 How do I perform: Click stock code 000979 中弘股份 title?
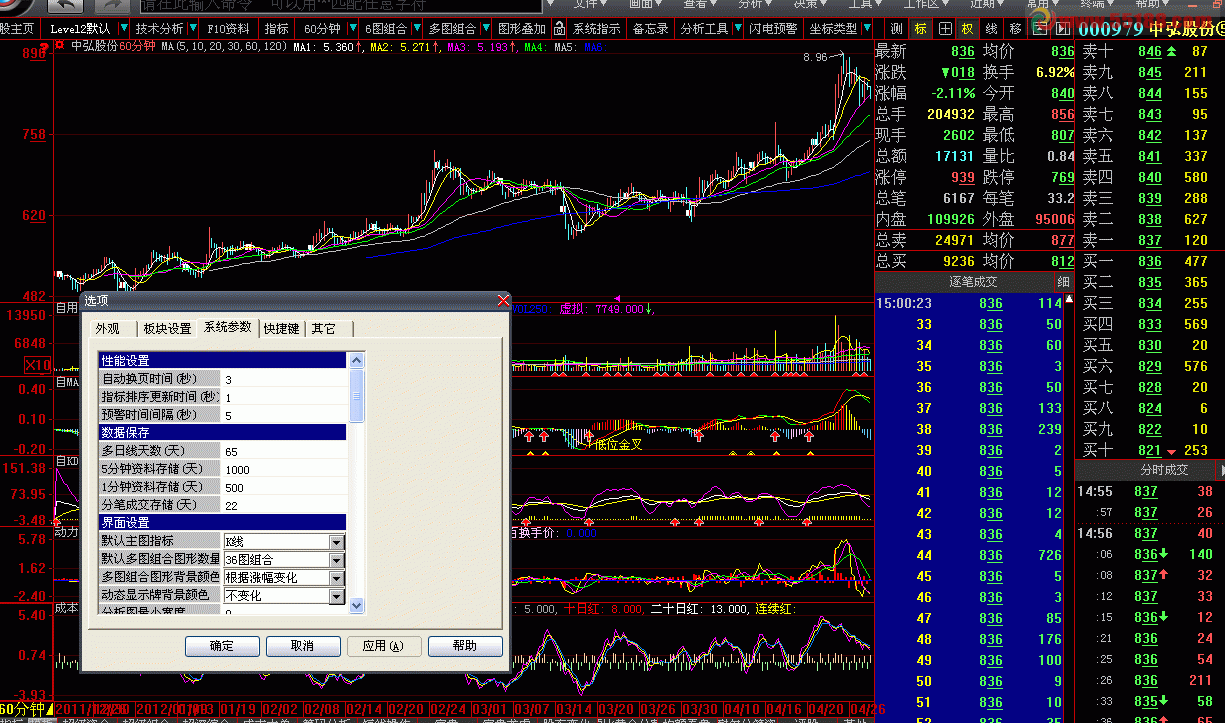click(1151, 29)
